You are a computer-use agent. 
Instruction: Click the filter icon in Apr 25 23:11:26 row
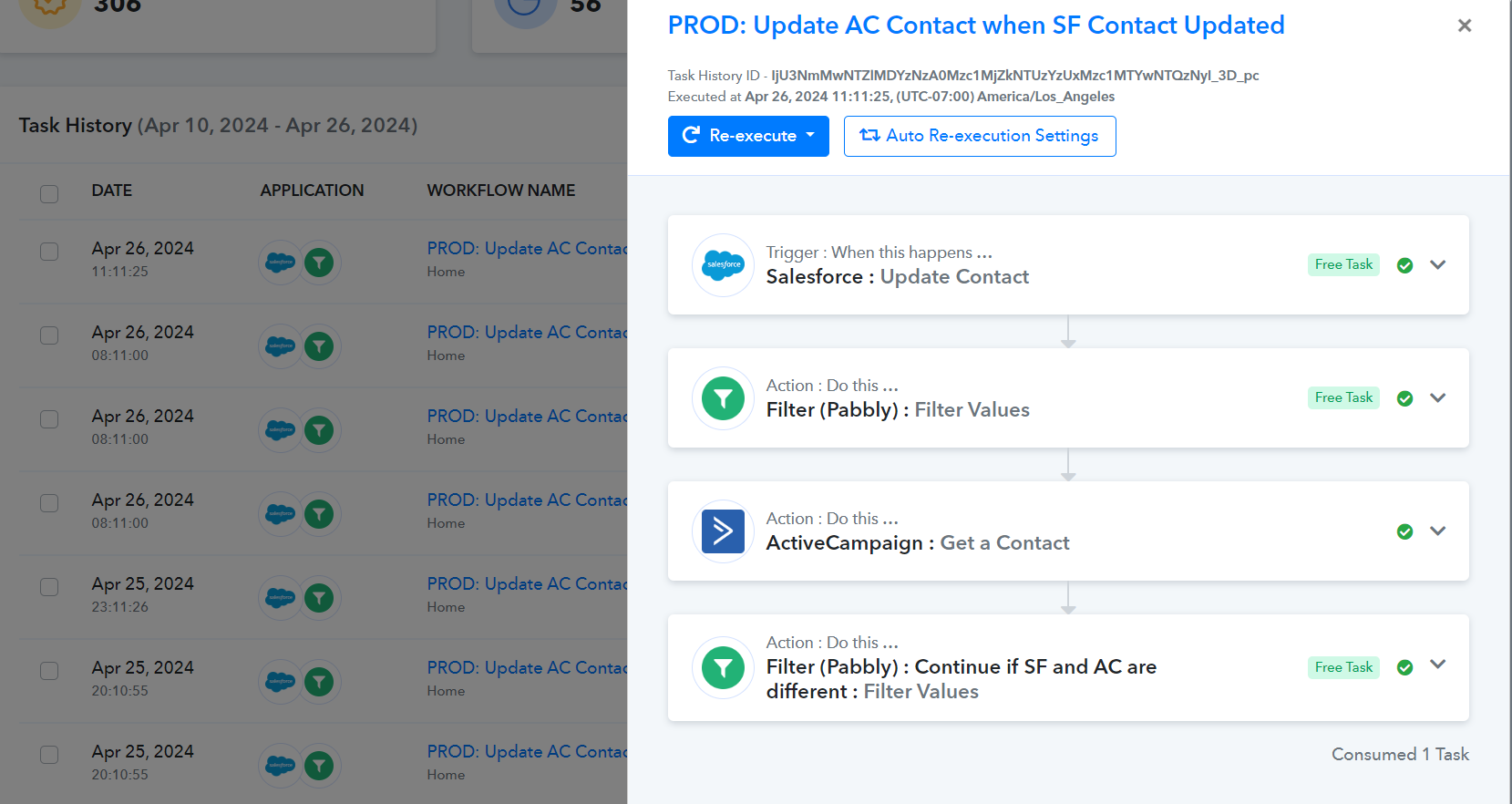click(319, 598)
